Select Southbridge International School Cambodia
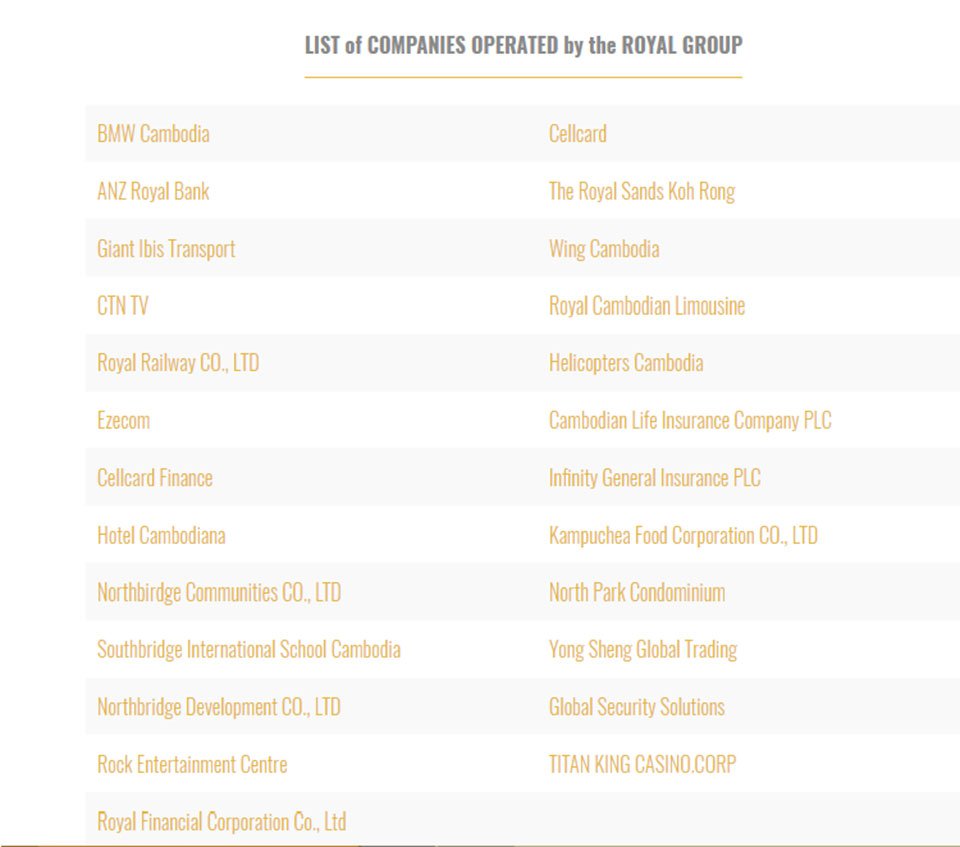This screenshot has height=847, width=960. click(x=249, y=649)
